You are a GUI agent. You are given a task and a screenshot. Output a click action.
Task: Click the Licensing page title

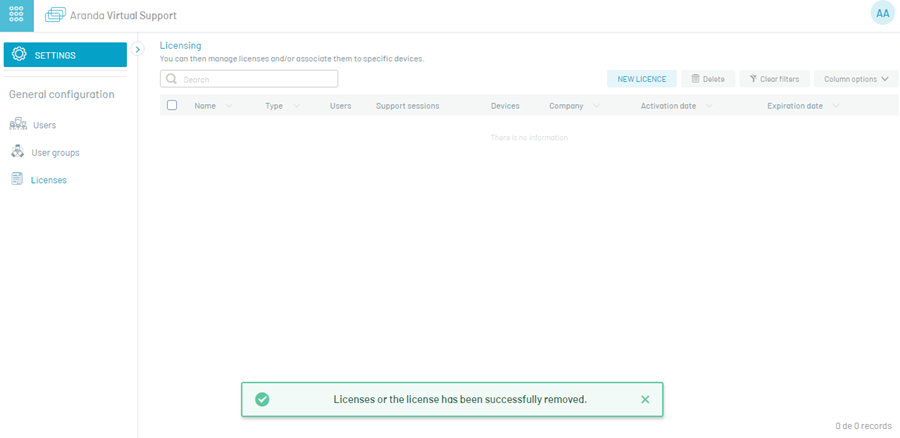(x=180, y=45)
